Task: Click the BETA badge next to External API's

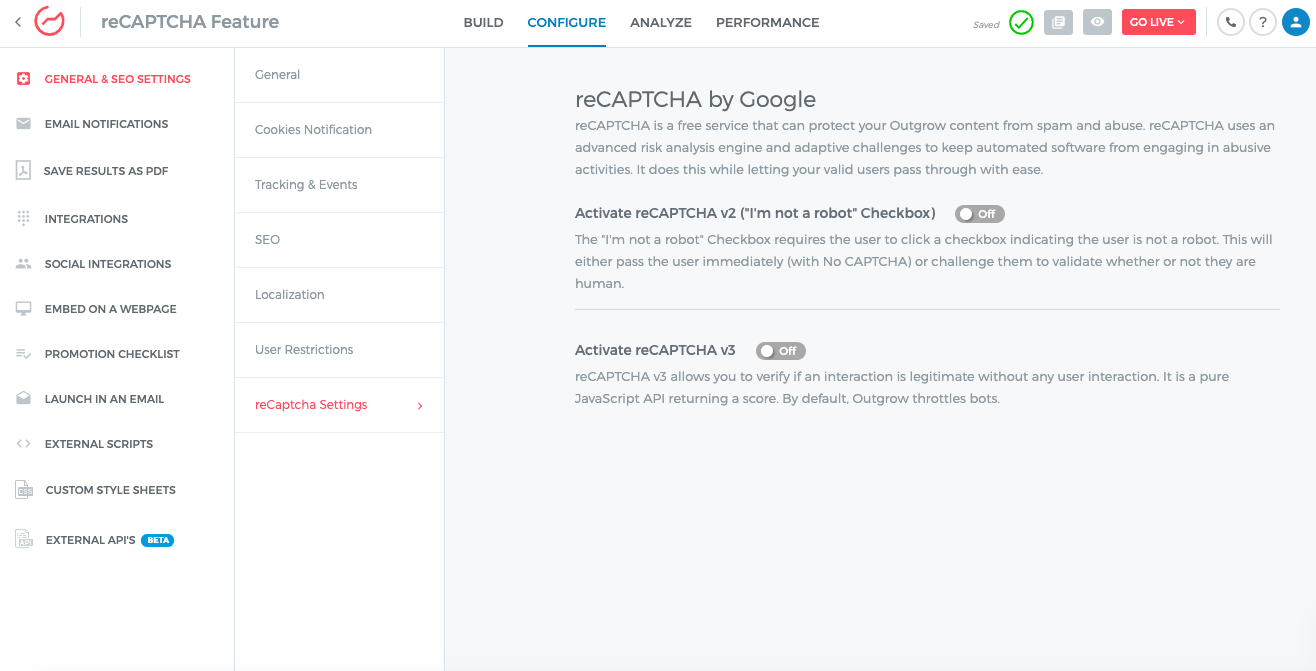Action: click(x=158, y=540)
